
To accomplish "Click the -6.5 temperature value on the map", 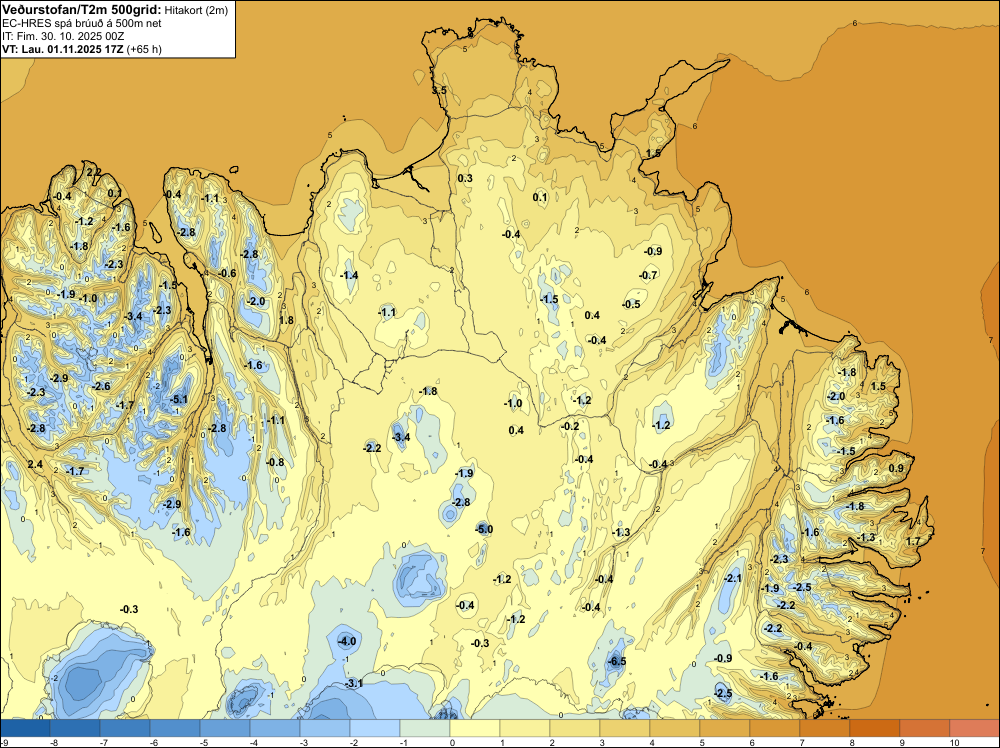I will point(617,662).
